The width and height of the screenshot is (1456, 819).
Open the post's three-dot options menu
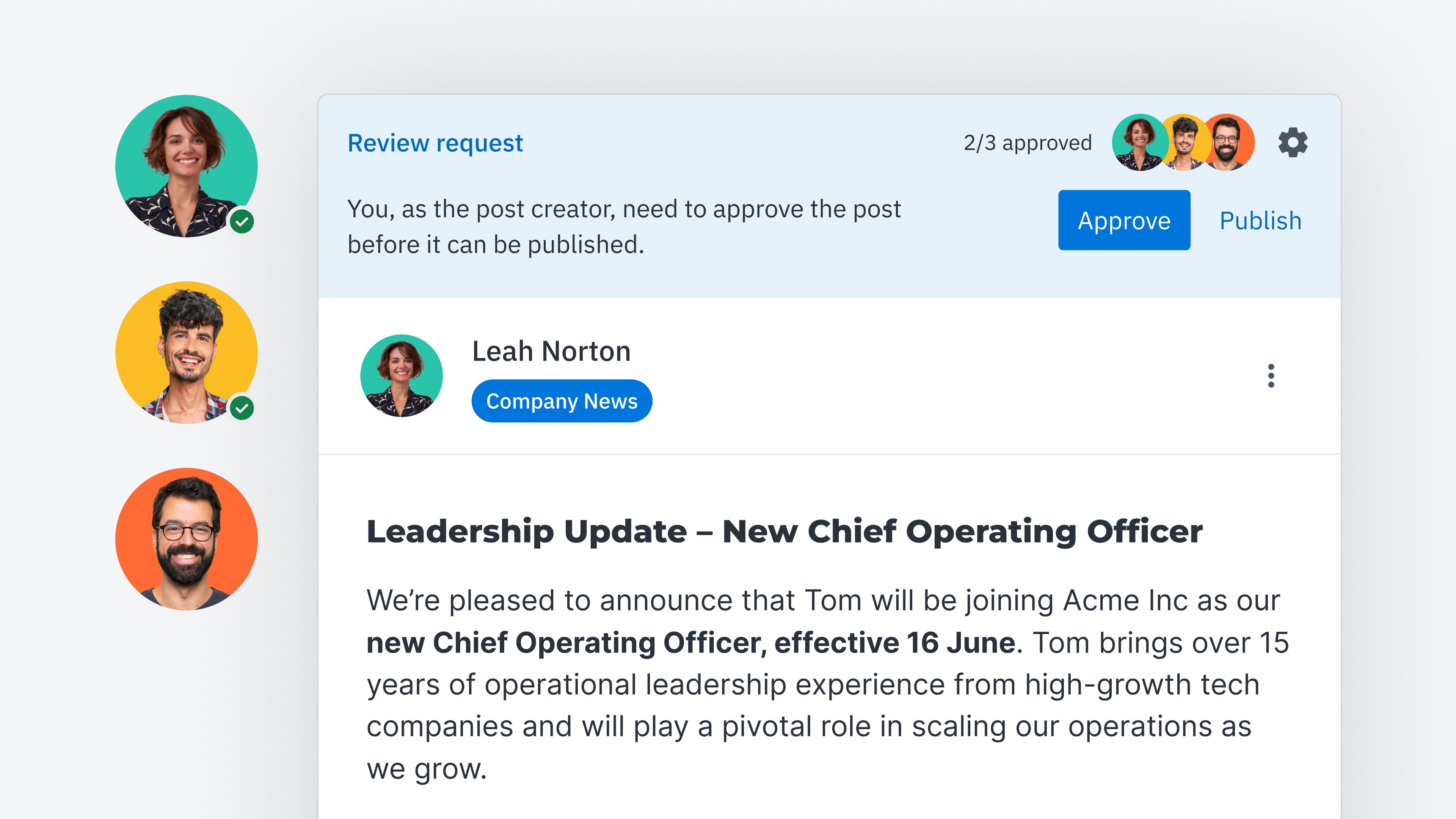point(1271,376)
